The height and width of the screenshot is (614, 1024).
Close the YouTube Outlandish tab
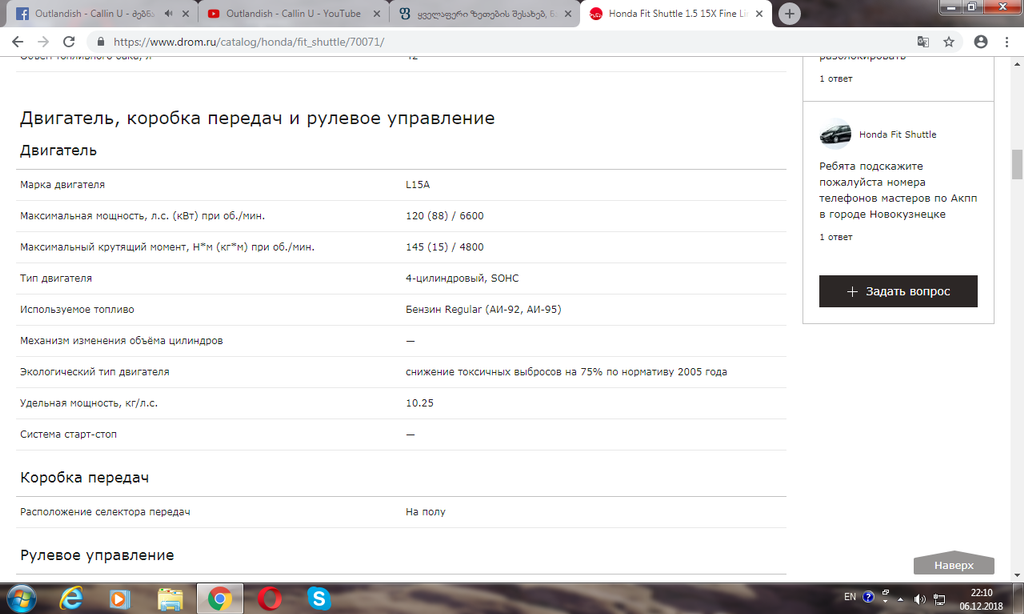pyautogui.click(x=376, y=13)
